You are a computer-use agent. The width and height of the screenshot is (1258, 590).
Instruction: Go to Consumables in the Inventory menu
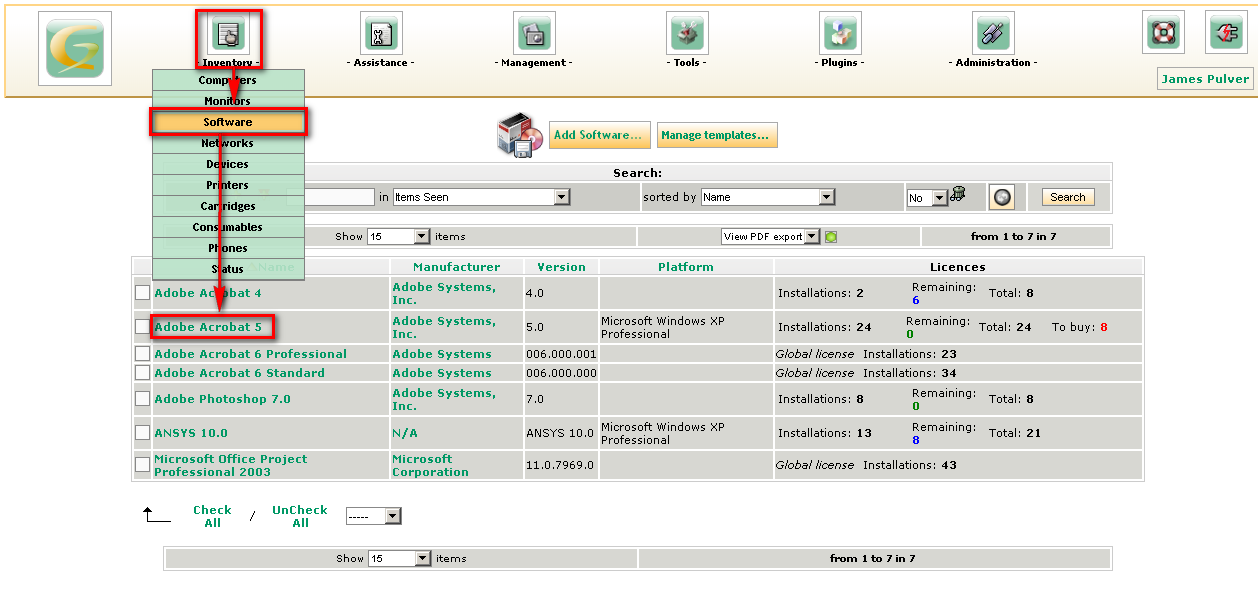click(x=228, y=227)
